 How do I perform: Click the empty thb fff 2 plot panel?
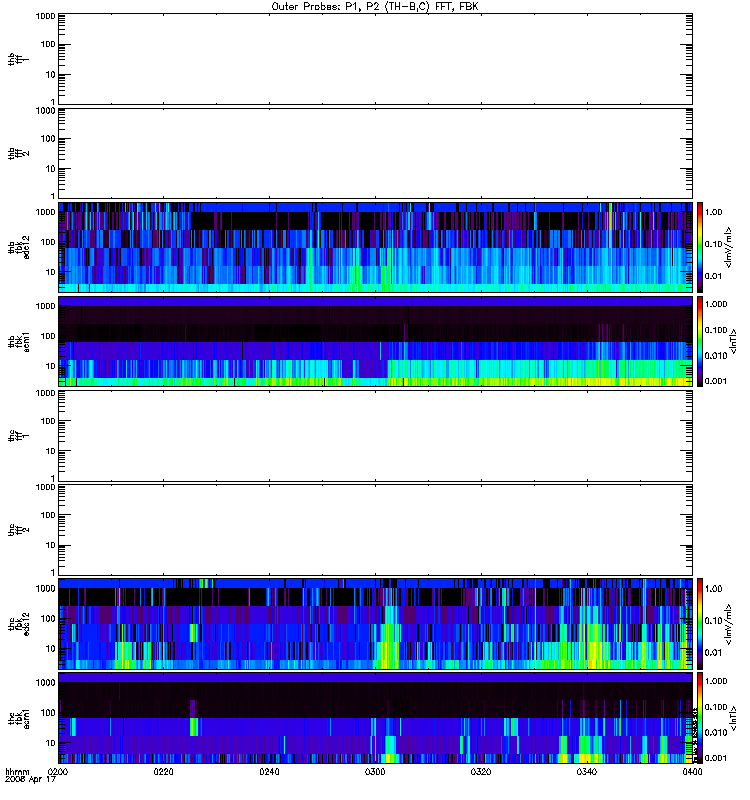click(x=376, y=153)
